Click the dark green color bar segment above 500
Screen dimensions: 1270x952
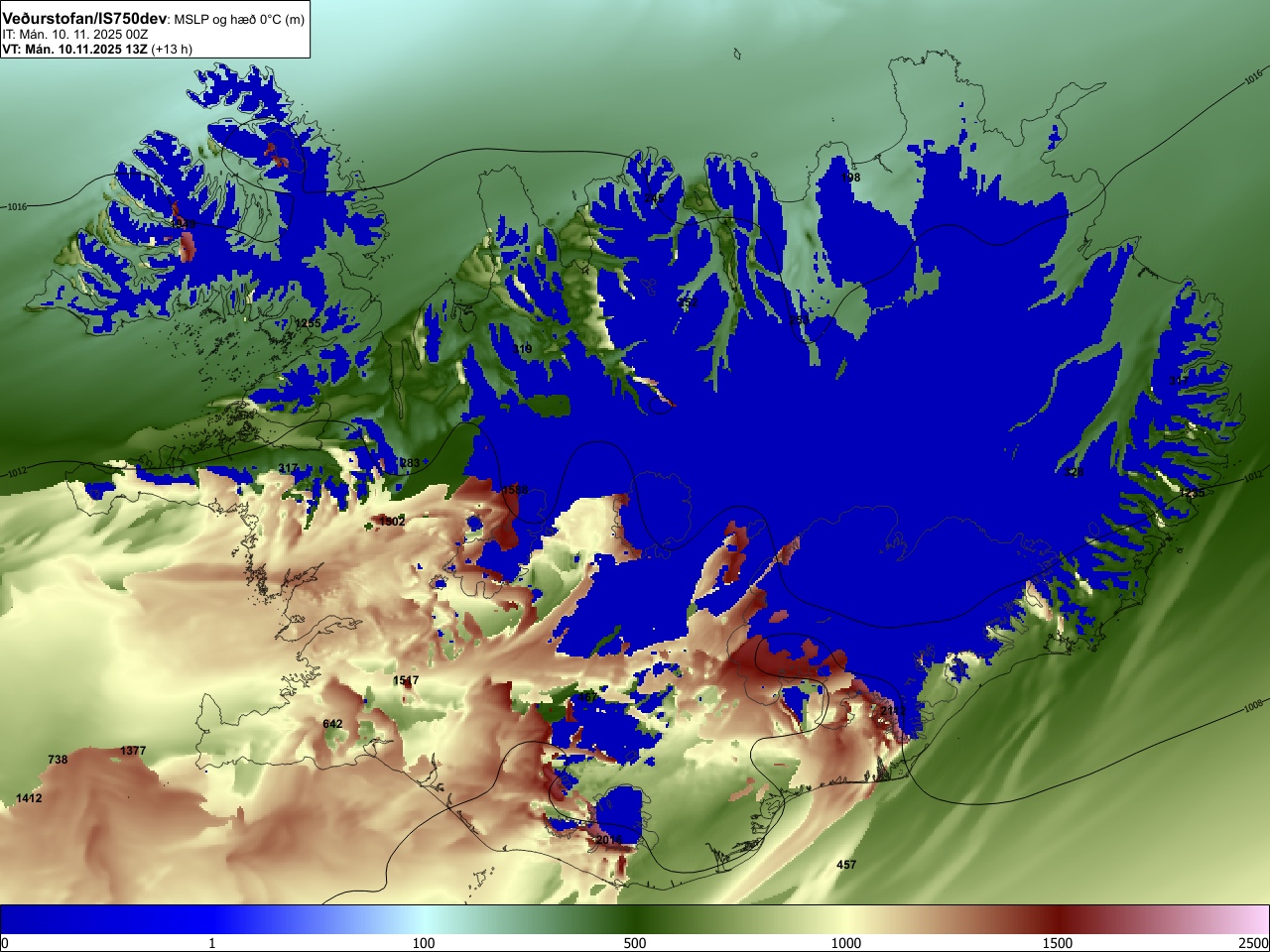[x=635, y=919]
